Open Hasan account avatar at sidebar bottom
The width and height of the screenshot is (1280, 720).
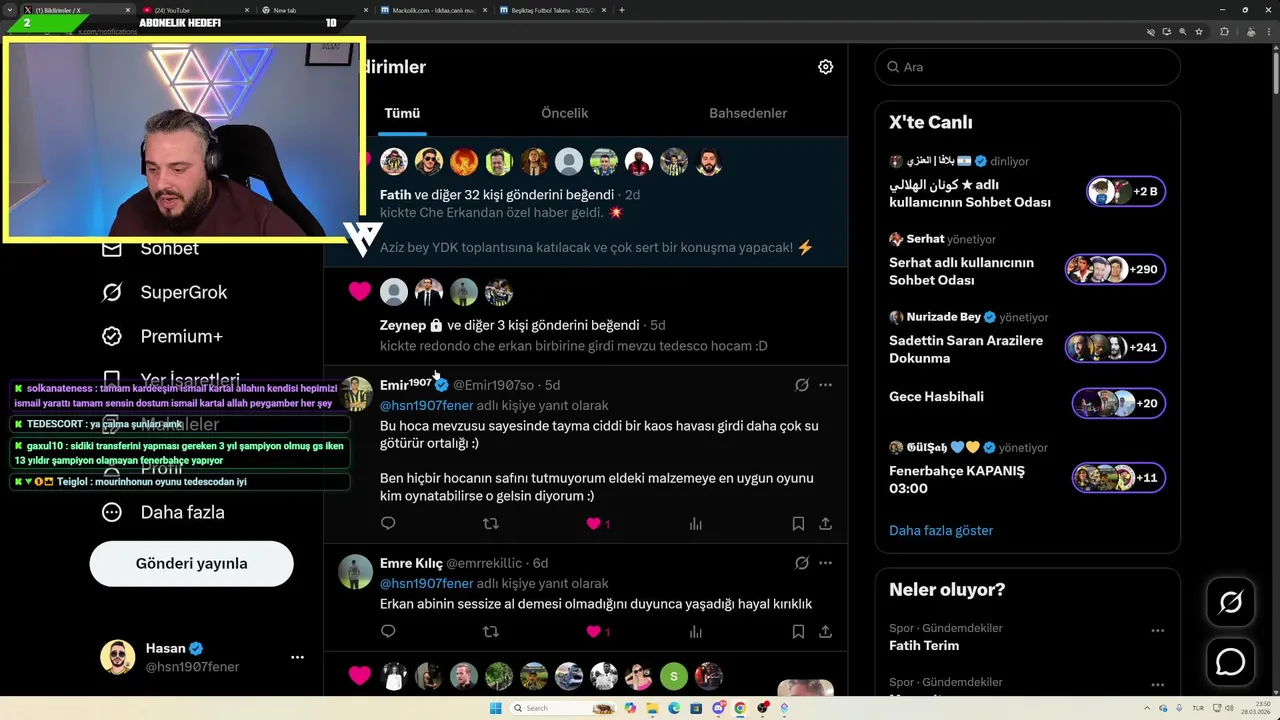pyautogui.click(x=118, y=657)
